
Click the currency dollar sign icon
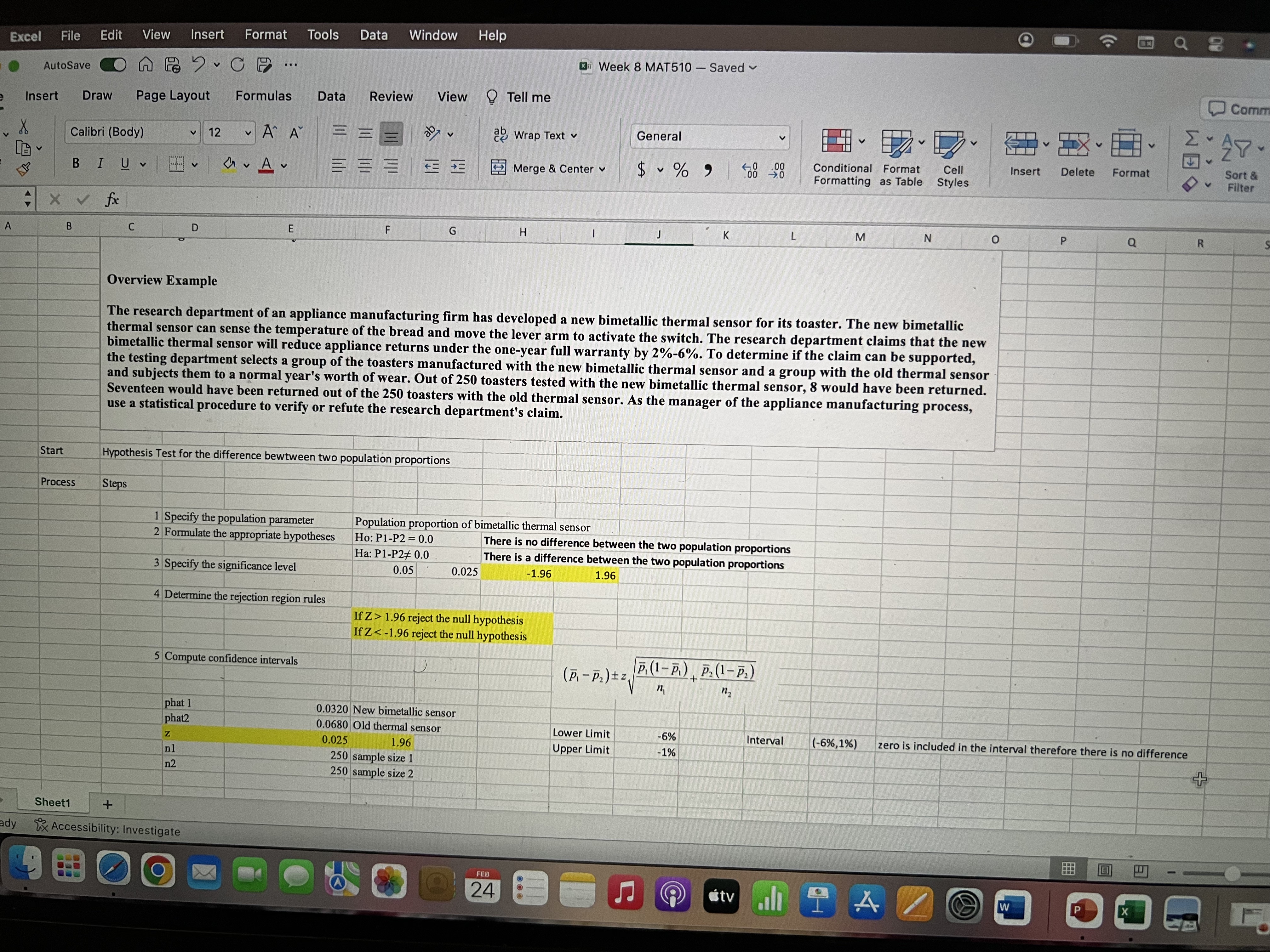click(641, 169)
